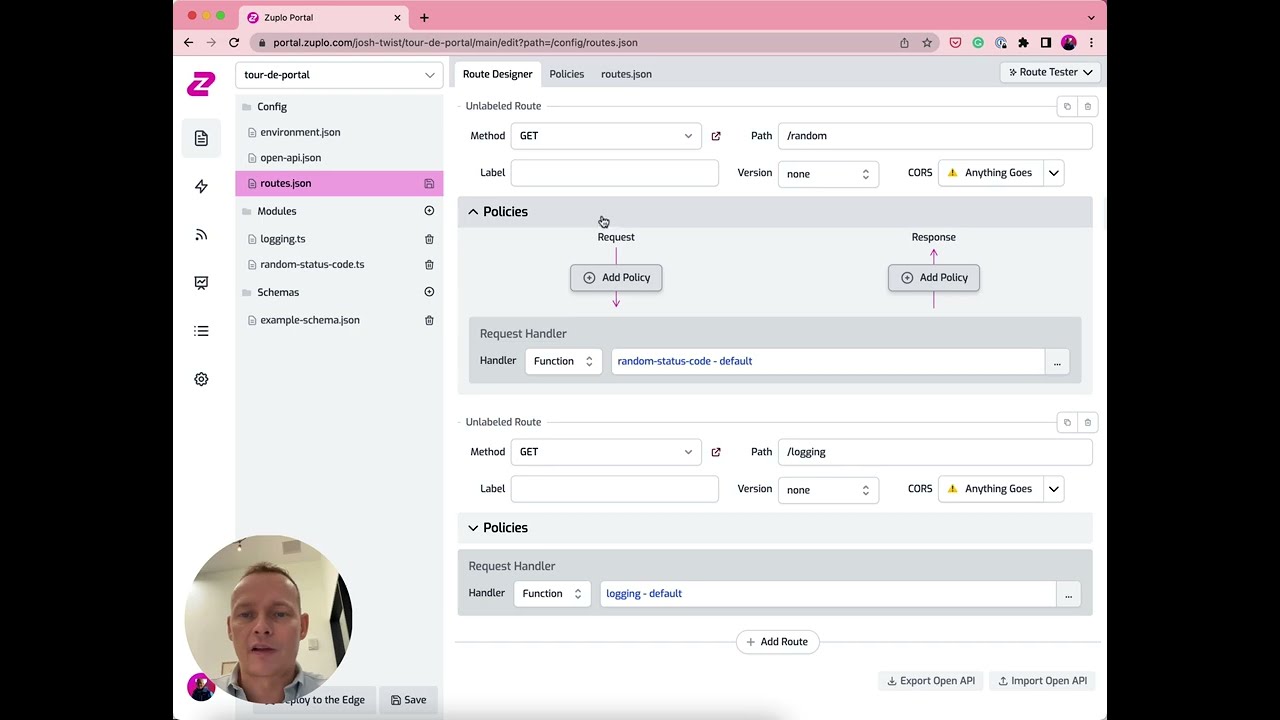This screenshot has height=720, width=1280.
Task: Add a new module with the plus icon
Action: point(429,211)
